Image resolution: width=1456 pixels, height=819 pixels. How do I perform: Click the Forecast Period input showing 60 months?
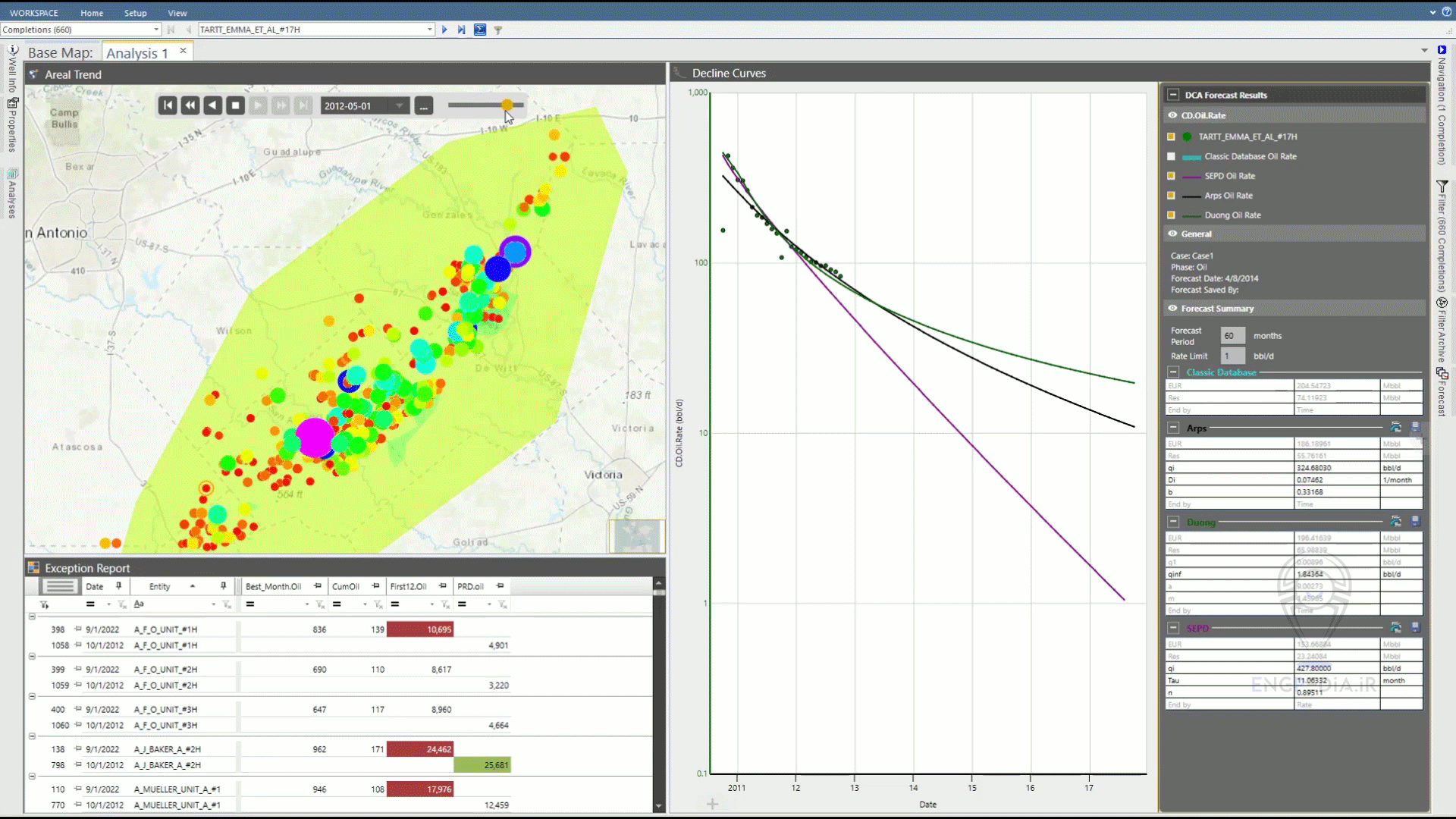(1232, 335)
